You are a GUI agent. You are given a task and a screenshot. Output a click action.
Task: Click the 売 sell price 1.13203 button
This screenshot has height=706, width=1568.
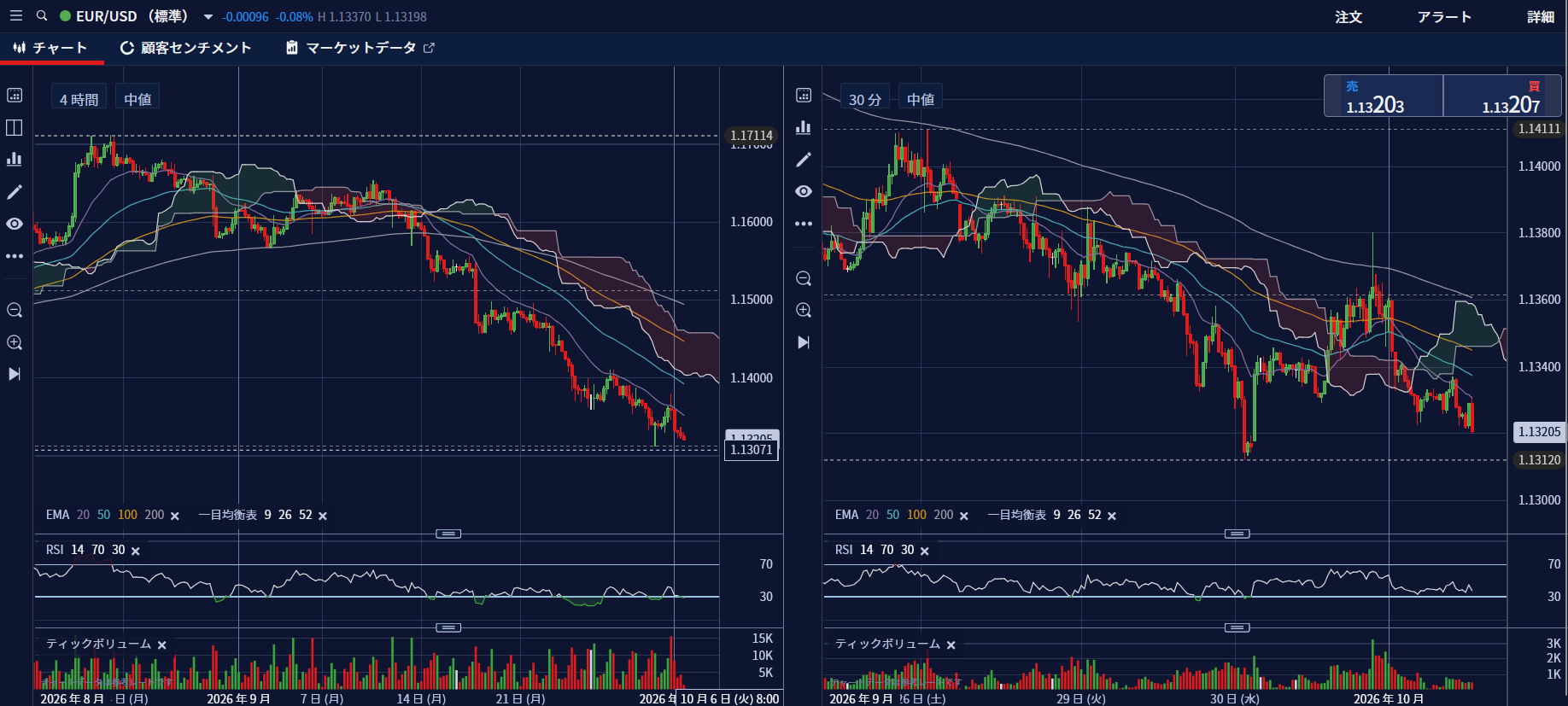click(1384, 96)
